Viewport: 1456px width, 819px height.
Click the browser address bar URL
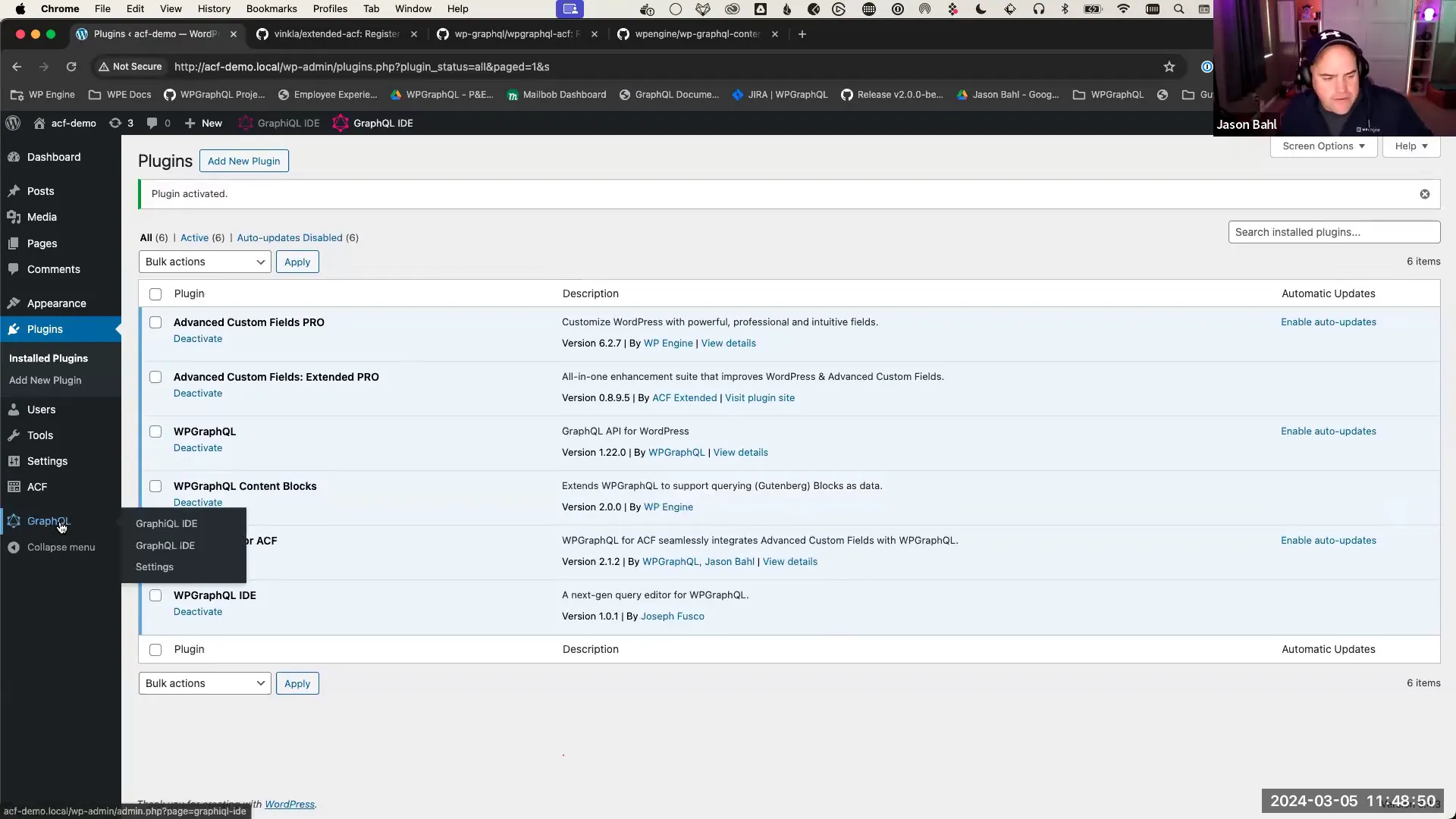(362, 67)
